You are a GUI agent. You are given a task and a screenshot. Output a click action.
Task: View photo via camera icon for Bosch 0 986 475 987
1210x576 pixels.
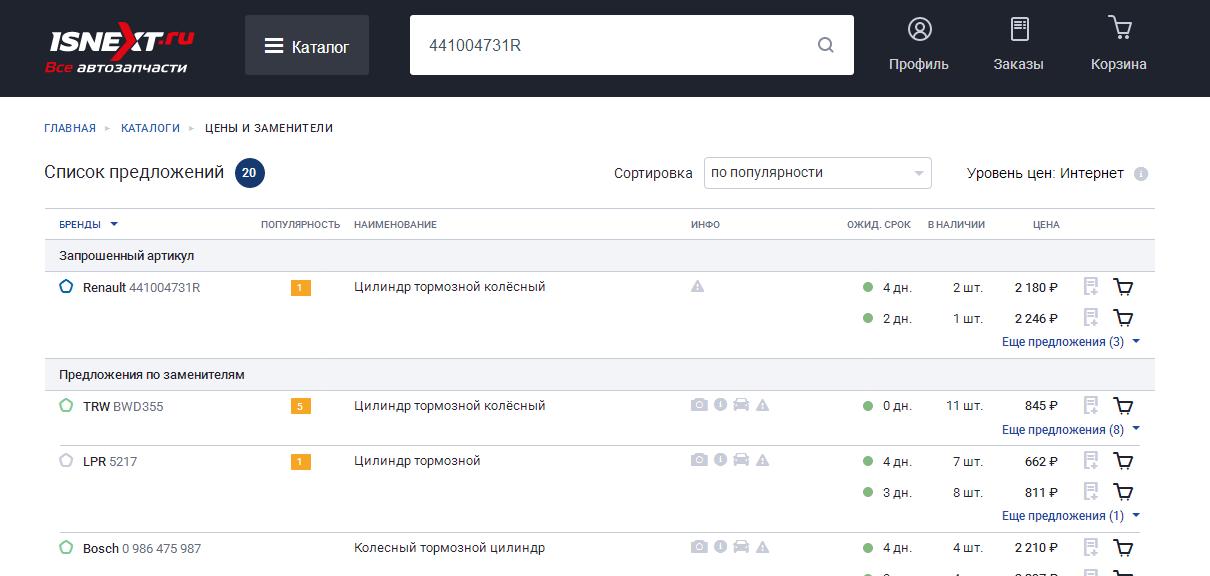(699, 547)
